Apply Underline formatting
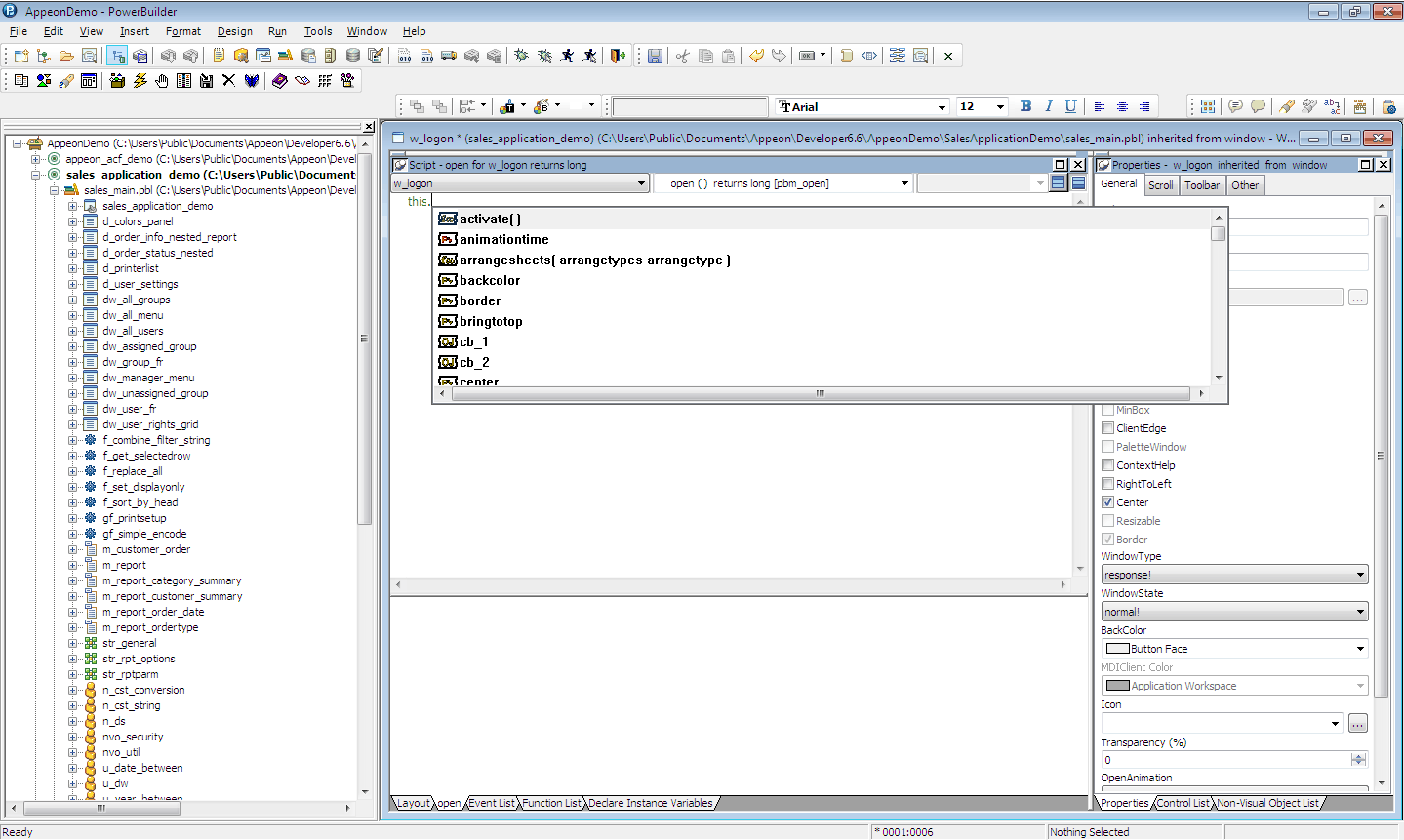1404x840 pixels. pyautogui.click(x=1071, y=106)
